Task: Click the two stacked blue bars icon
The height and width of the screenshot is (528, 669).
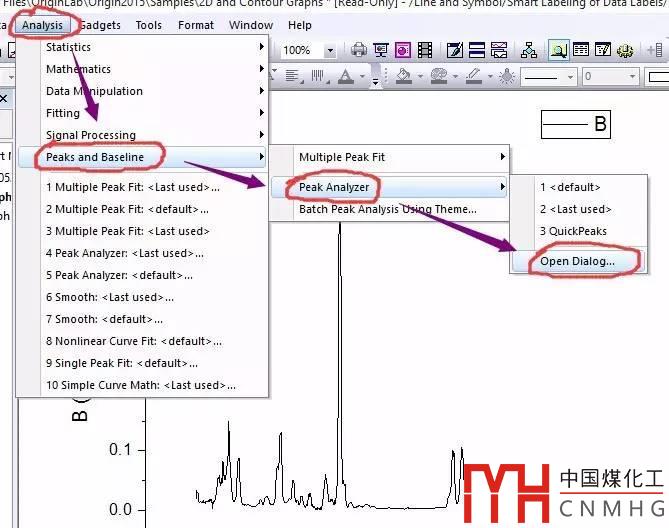Action: pos(477,50)
